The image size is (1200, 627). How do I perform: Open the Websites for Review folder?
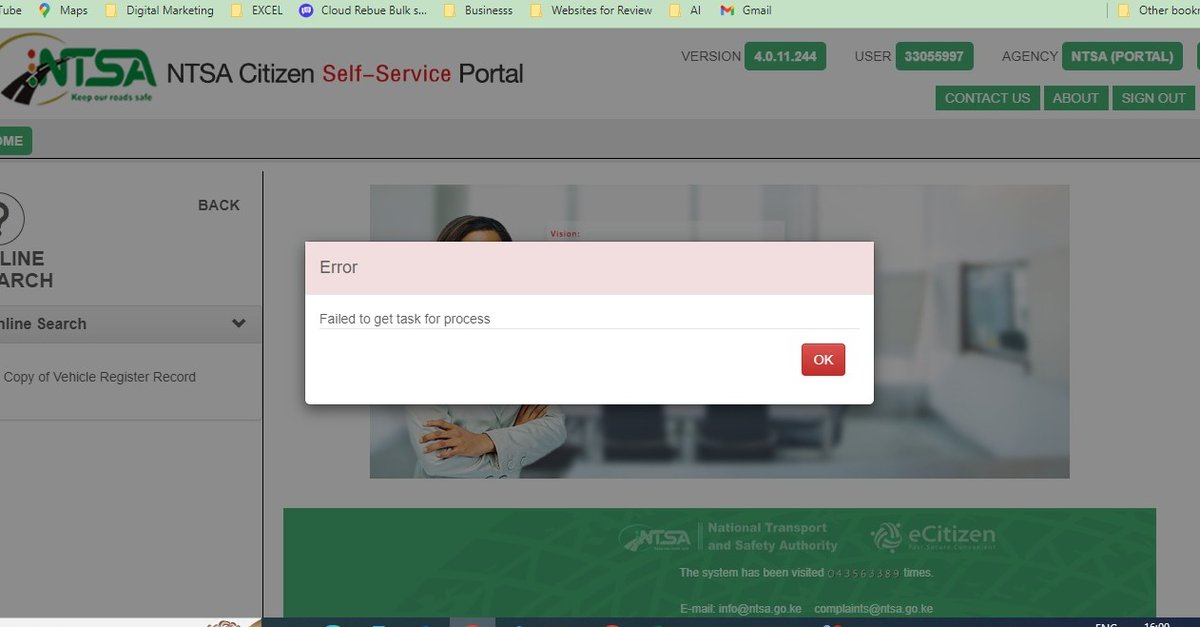591,11
